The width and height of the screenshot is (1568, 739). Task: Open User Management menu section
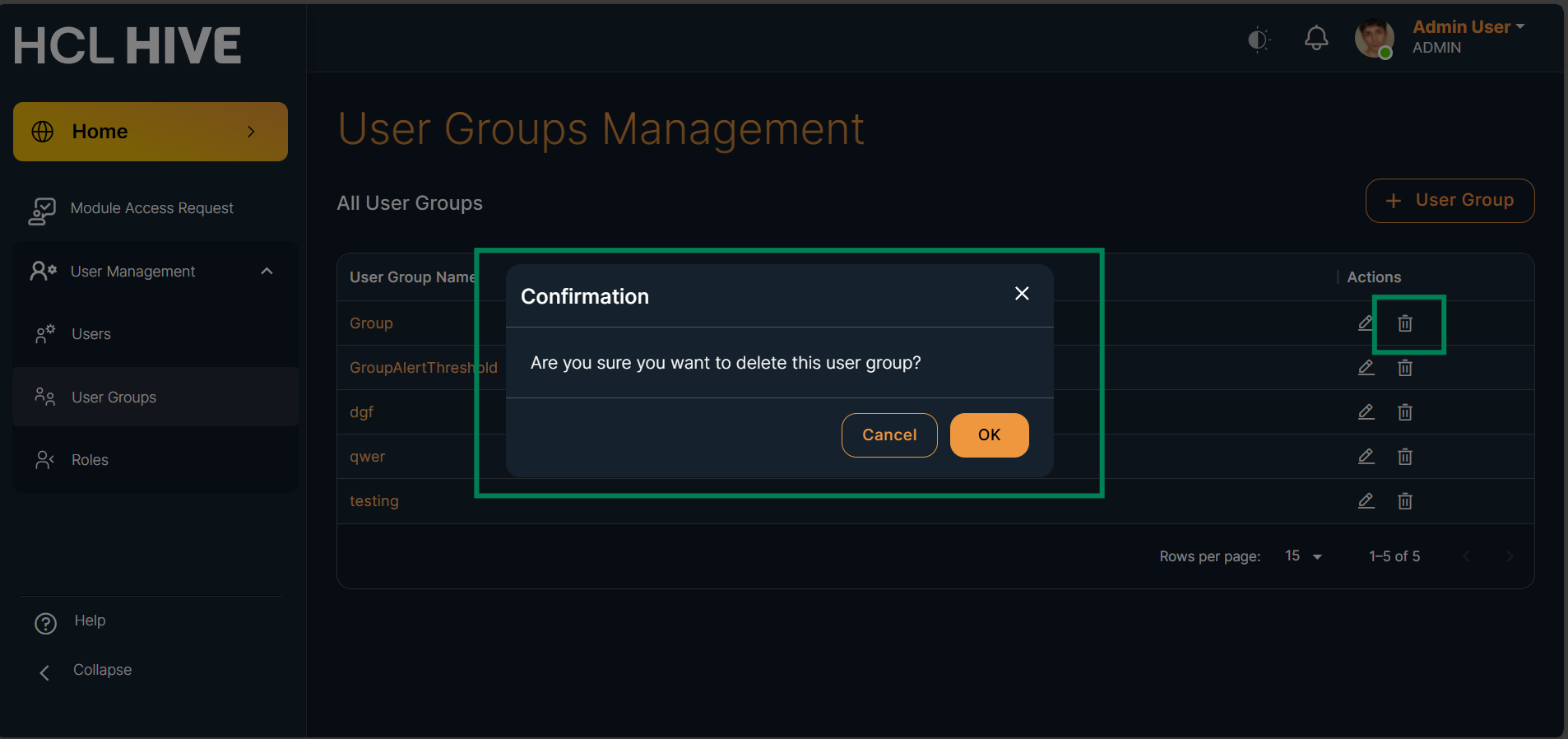155,272
